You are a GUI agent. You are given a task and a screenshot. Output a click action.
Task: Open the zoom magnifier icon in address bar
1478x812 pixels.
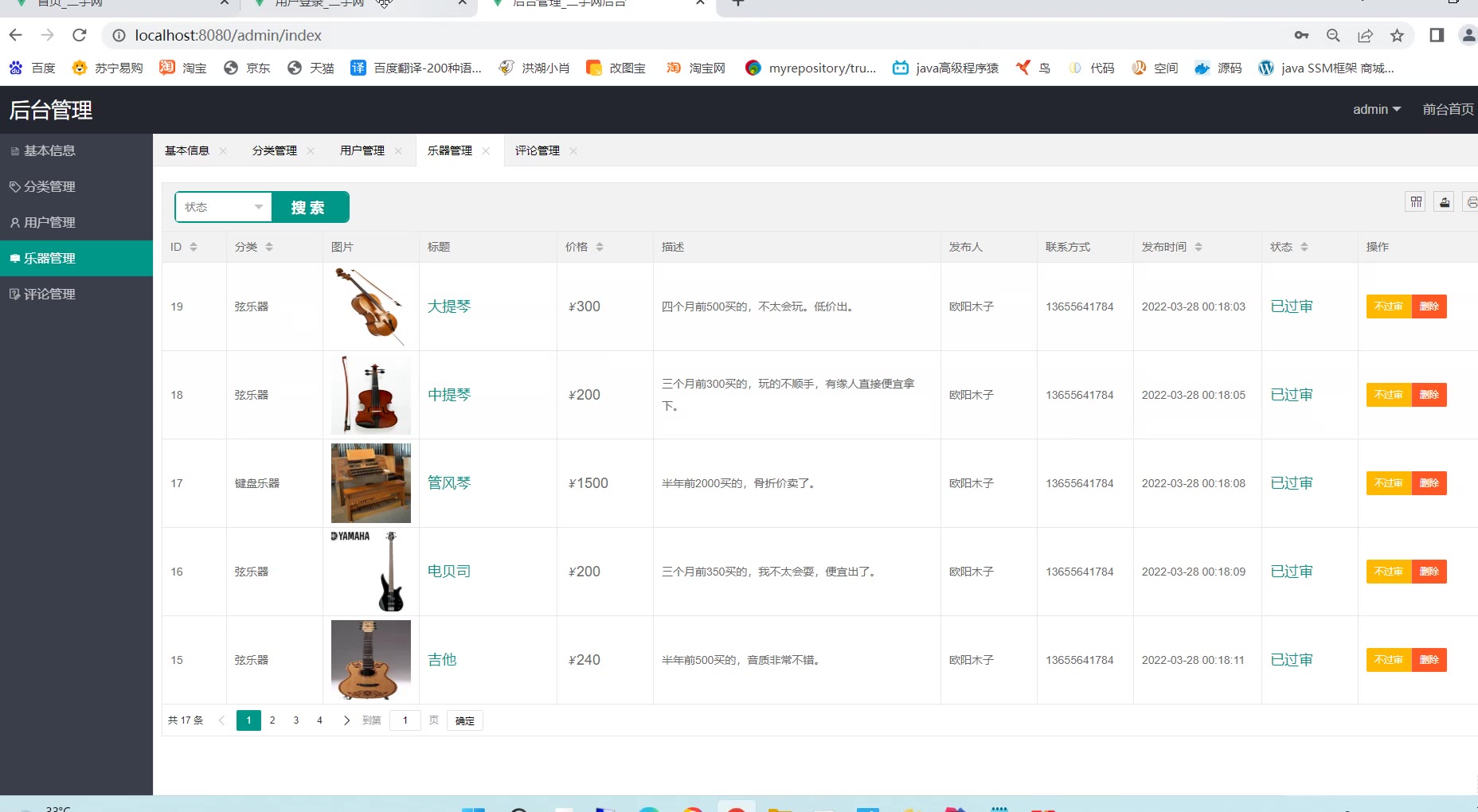click(1333, 35)
